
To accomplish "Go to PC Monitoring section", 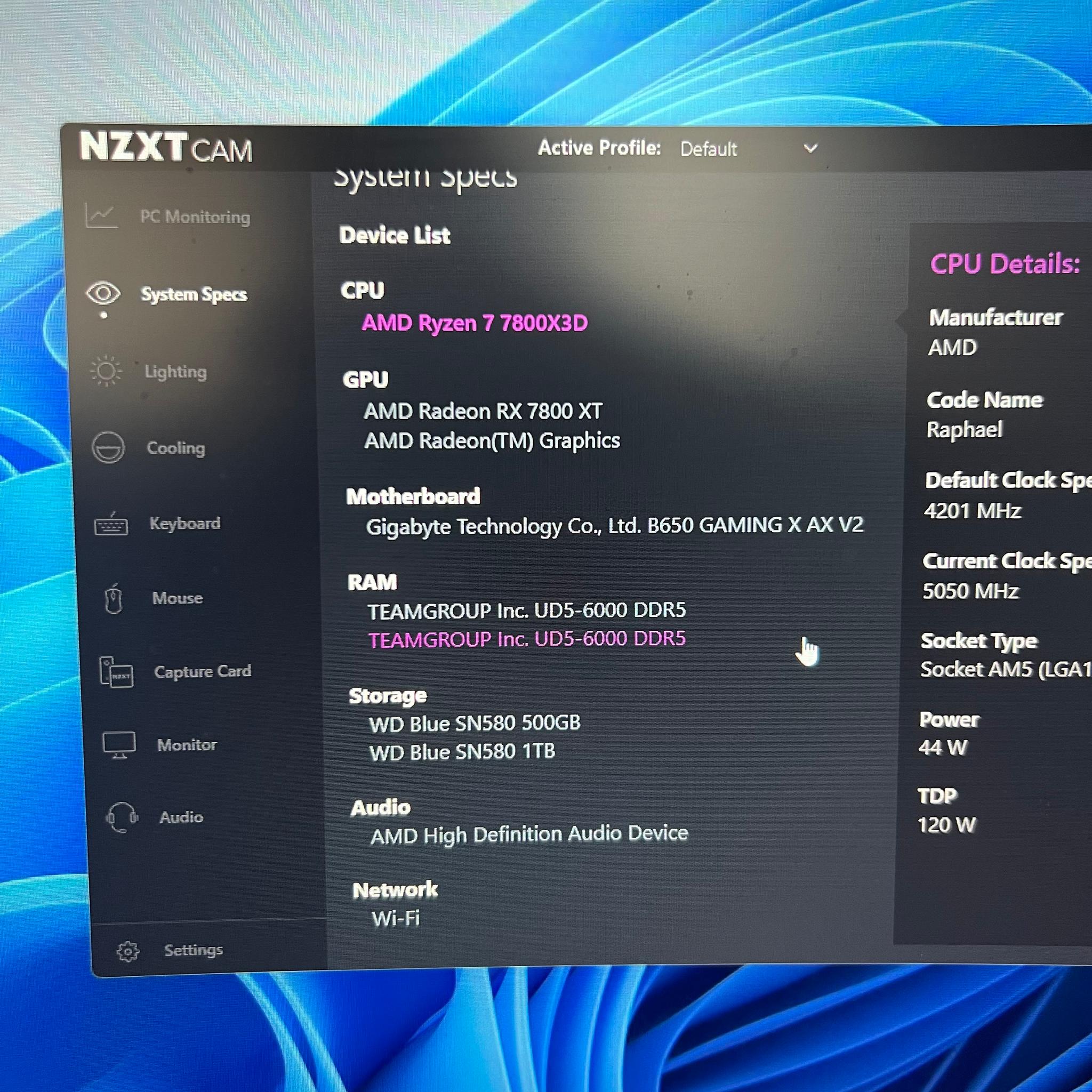I will point(195,216).
